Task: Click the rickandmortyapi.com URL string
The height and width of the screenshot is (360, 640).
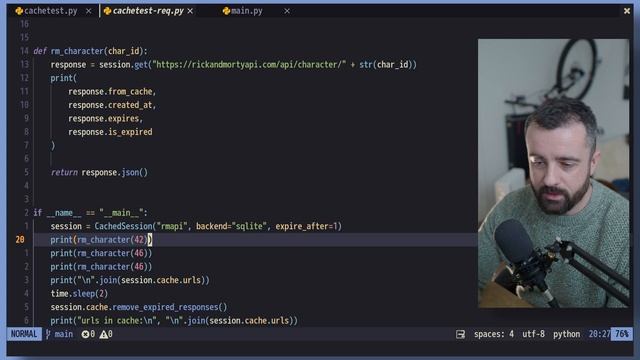Action: (249, 64)
